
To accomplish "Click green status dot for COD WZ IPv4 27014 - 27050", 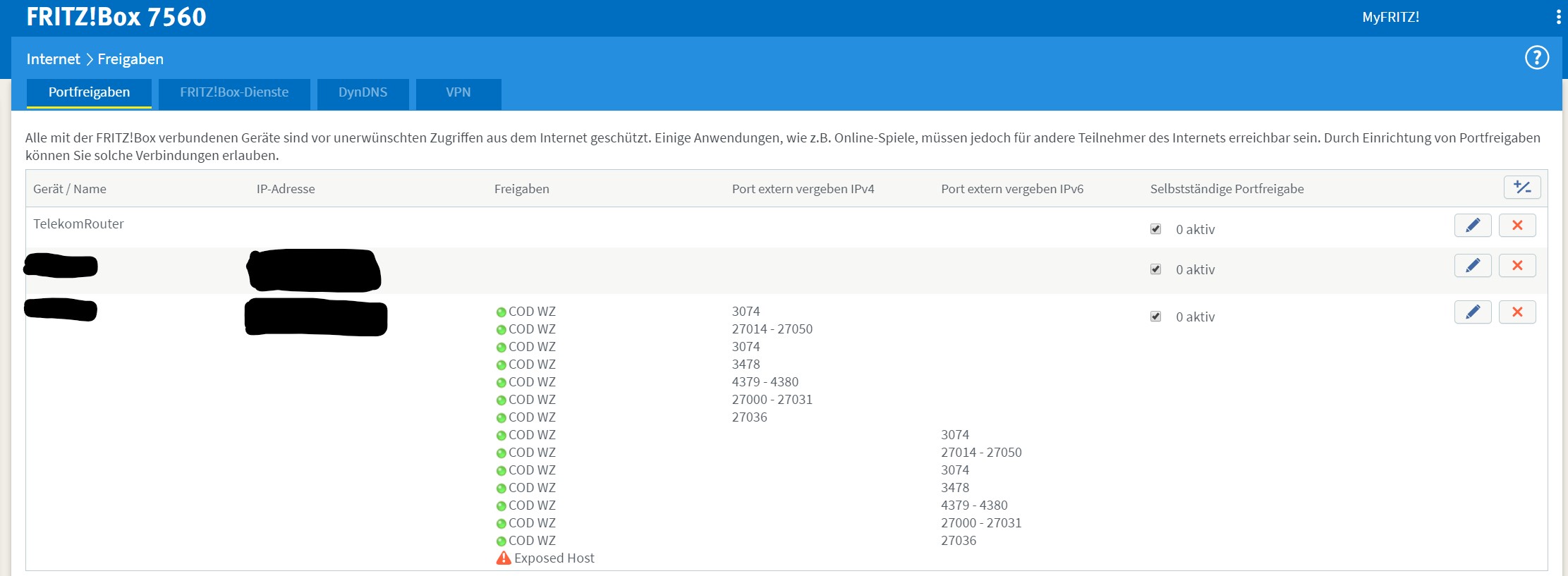I will 501,330.
